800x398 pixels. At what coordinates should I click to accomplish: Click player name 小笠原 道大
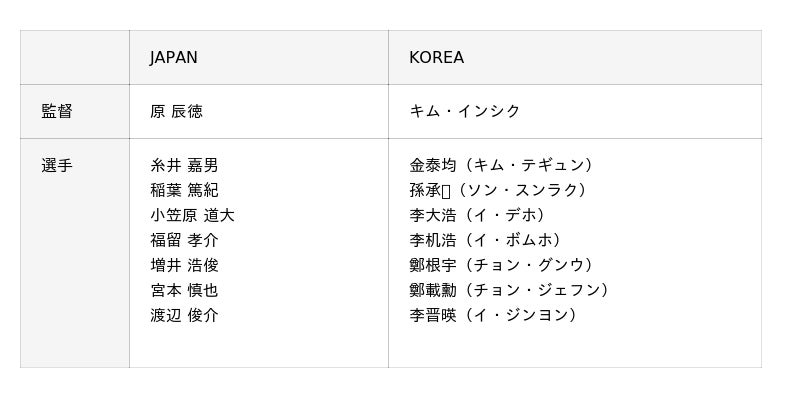pyautogui.click(x=192, y=215)
